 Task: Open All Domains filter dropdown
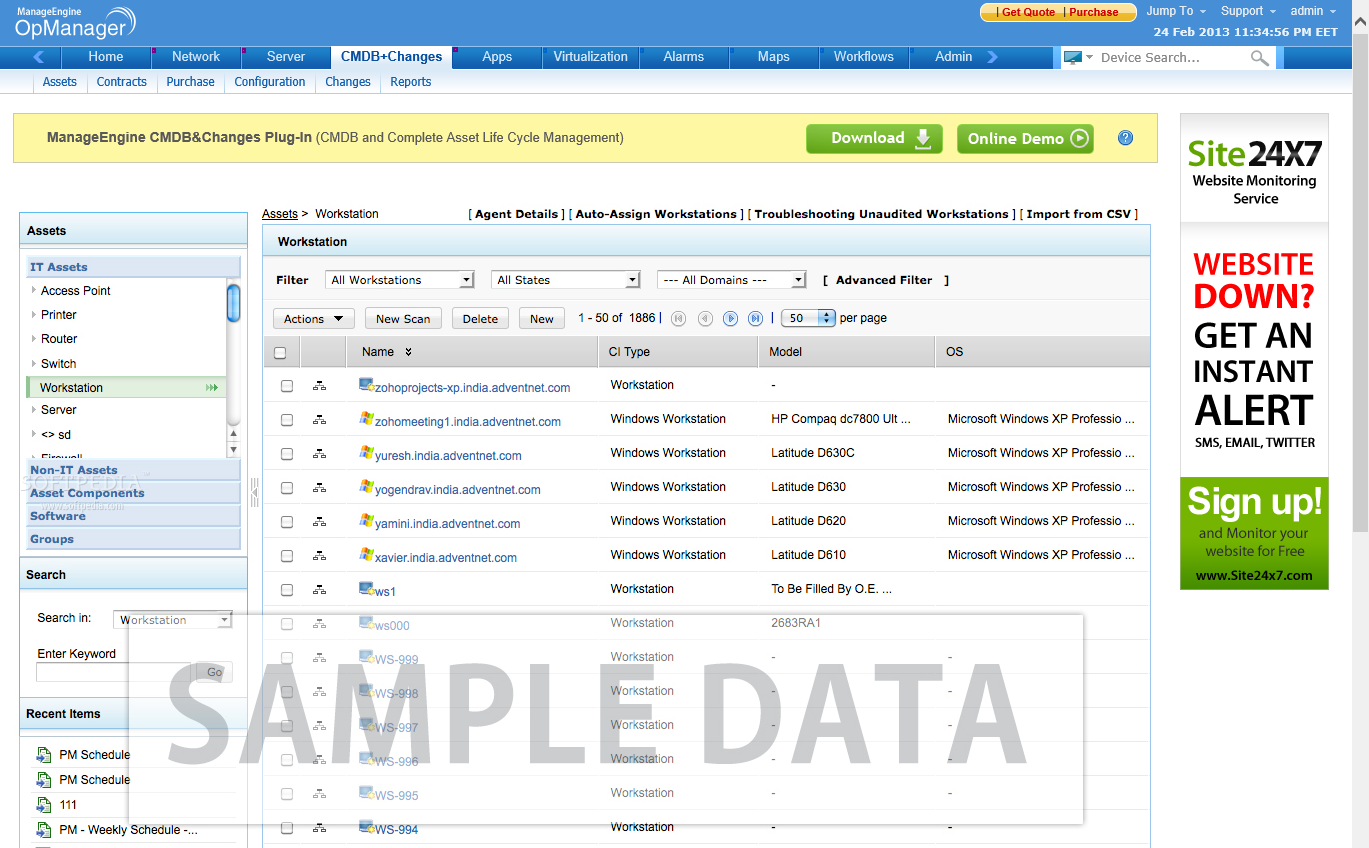tap(732, 280)
